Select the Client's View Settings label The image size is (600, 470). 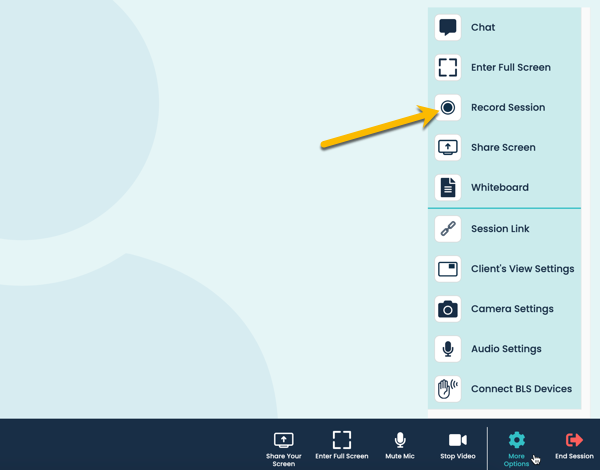[x=523, y=269]
